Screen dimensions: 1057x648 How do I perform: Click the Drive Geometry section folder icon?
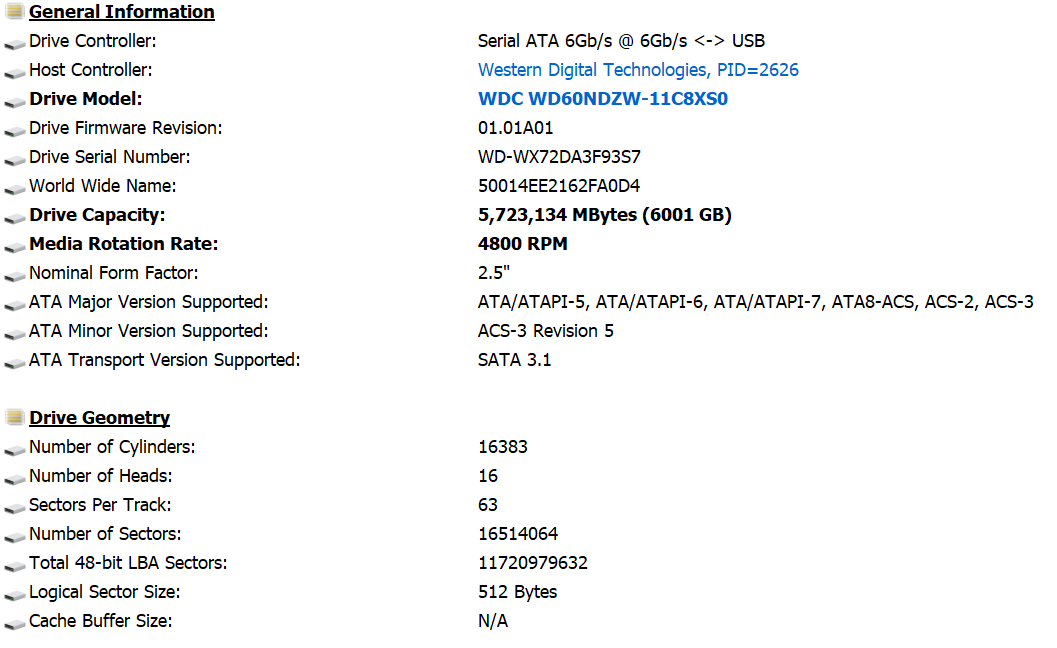pyautogui.click(x=15, y=417)
